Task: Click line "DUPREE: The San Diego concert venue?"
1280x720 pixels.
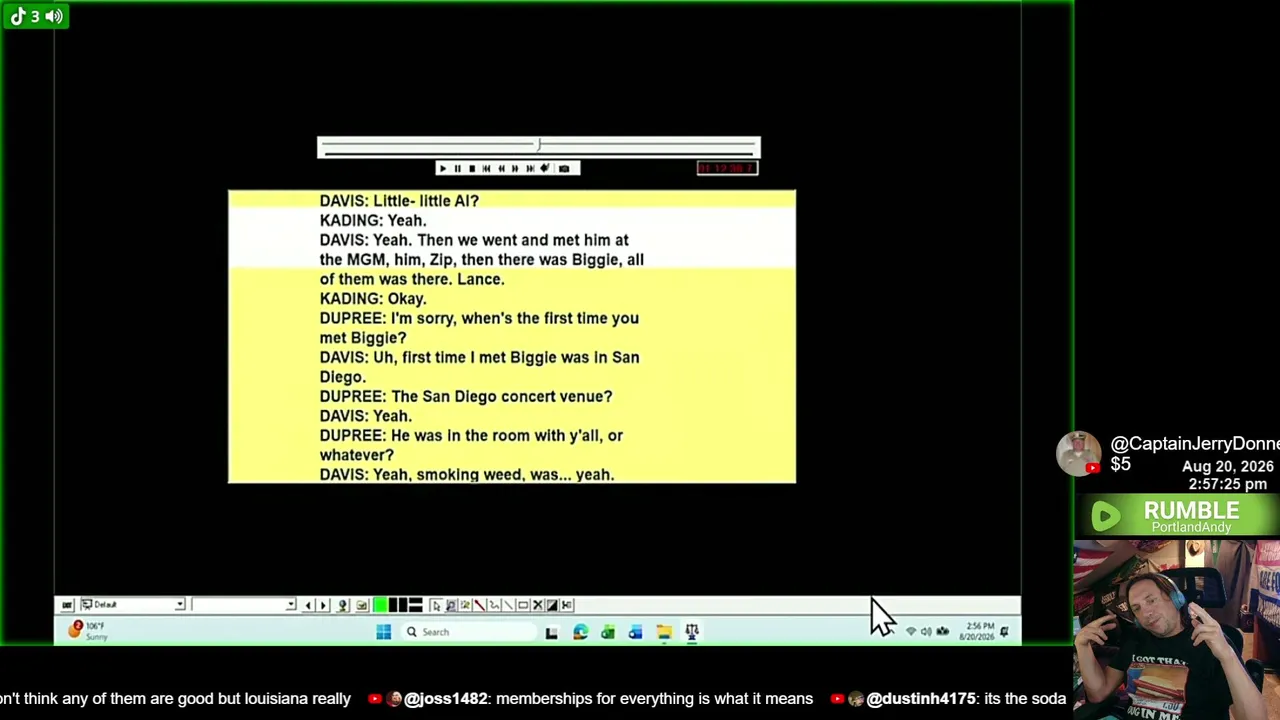Action: pos(466,397)
